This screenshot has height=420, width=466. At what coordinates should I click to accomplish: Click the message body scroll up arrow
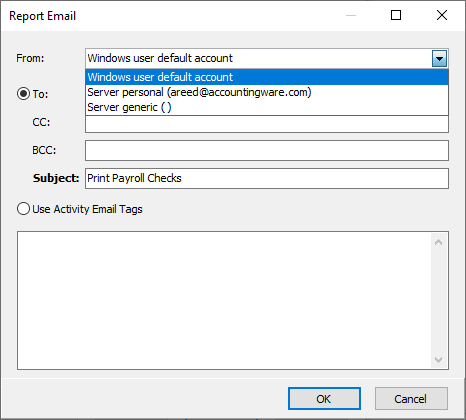tap(438, 243)
